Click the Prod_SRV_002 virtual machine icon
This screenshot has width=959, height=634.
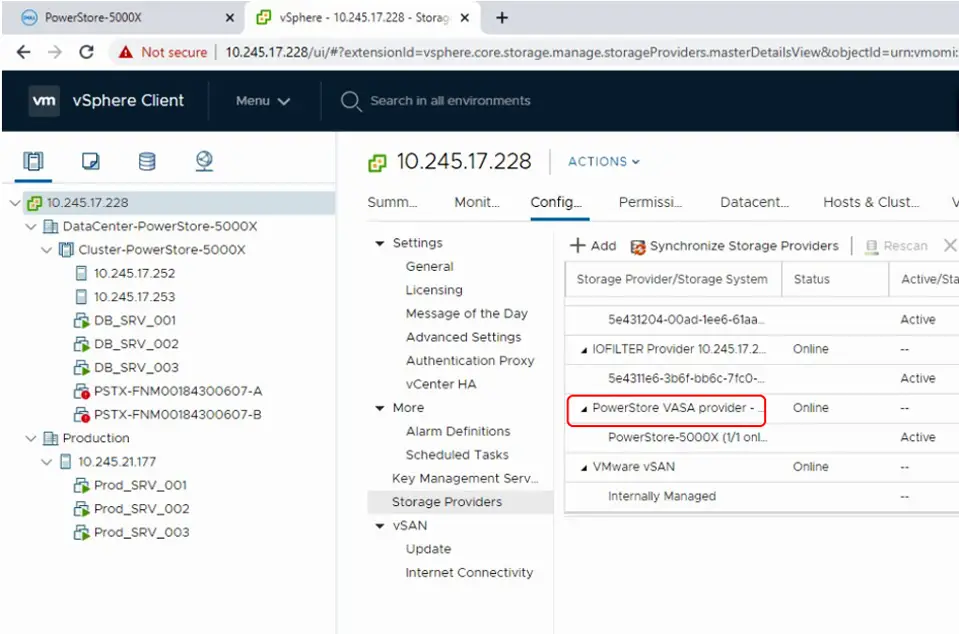click(81, 509)
